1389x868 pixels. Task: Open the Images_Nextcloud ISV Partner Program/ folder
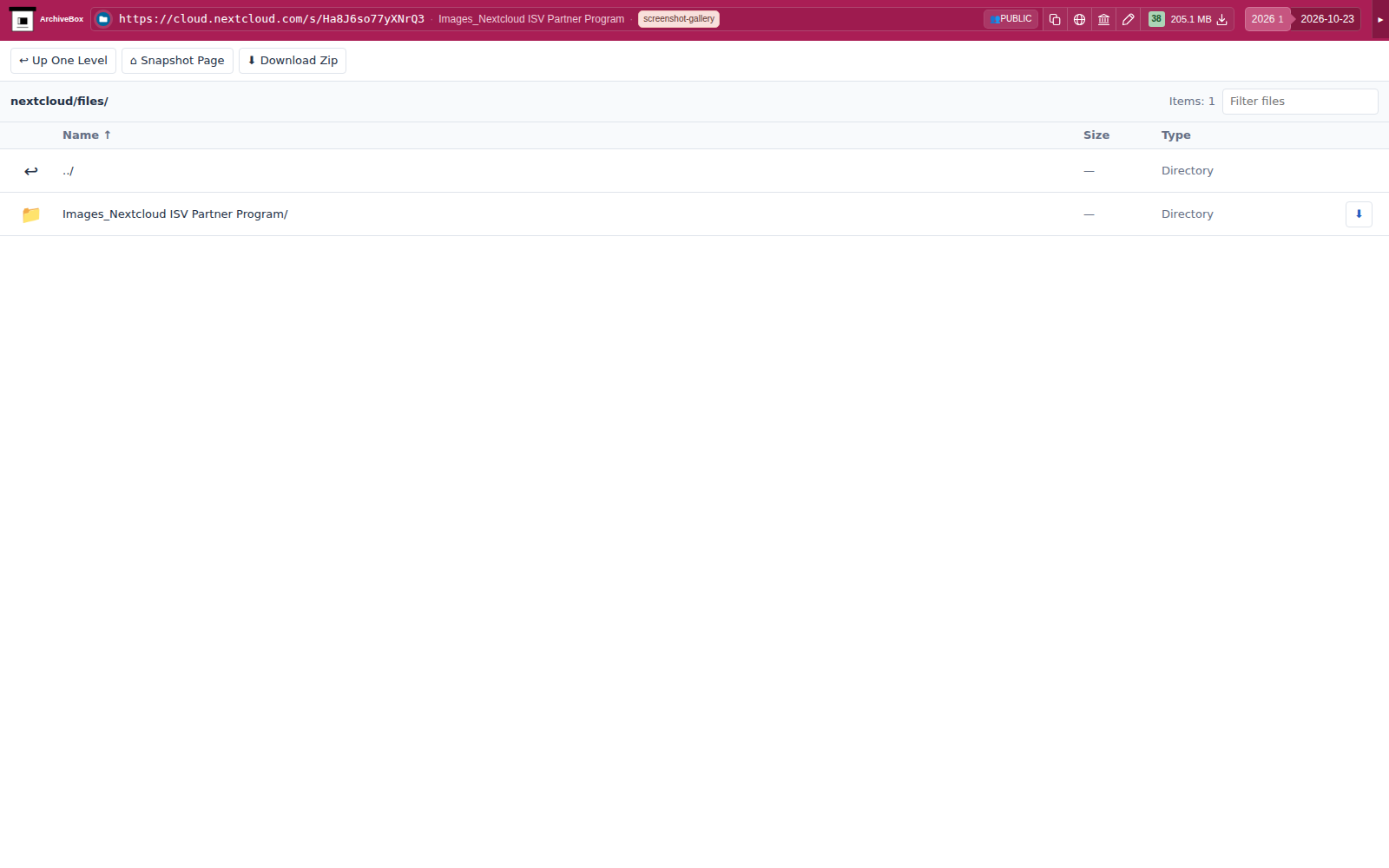[175, 214]
